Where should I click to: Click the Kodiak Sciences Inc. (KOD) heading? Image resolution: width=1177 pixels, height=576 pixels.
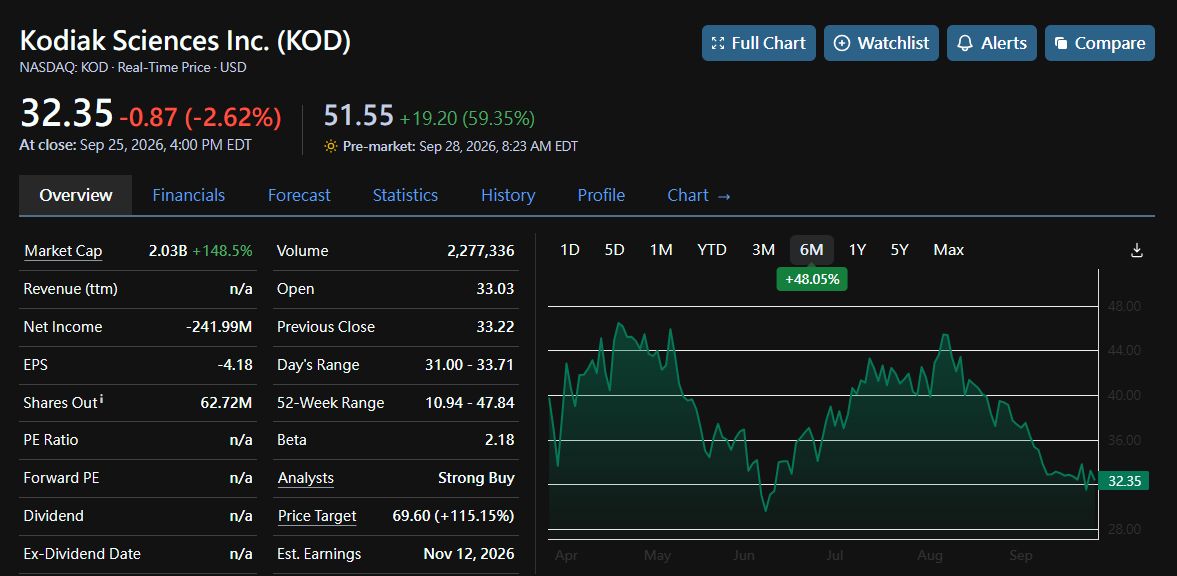click(x=185, y=40)
